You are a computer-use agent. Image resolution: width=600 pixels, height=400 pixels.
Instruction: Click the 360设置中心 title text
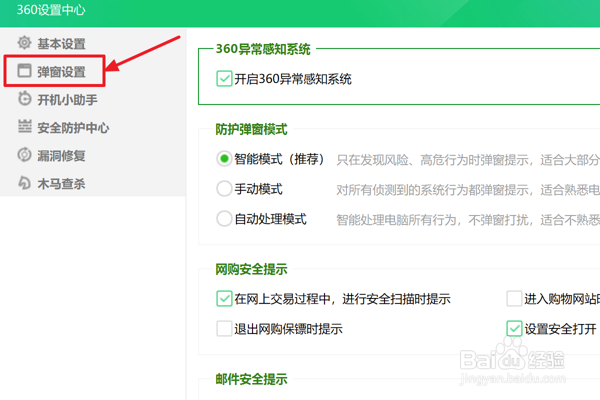[51, 10]
